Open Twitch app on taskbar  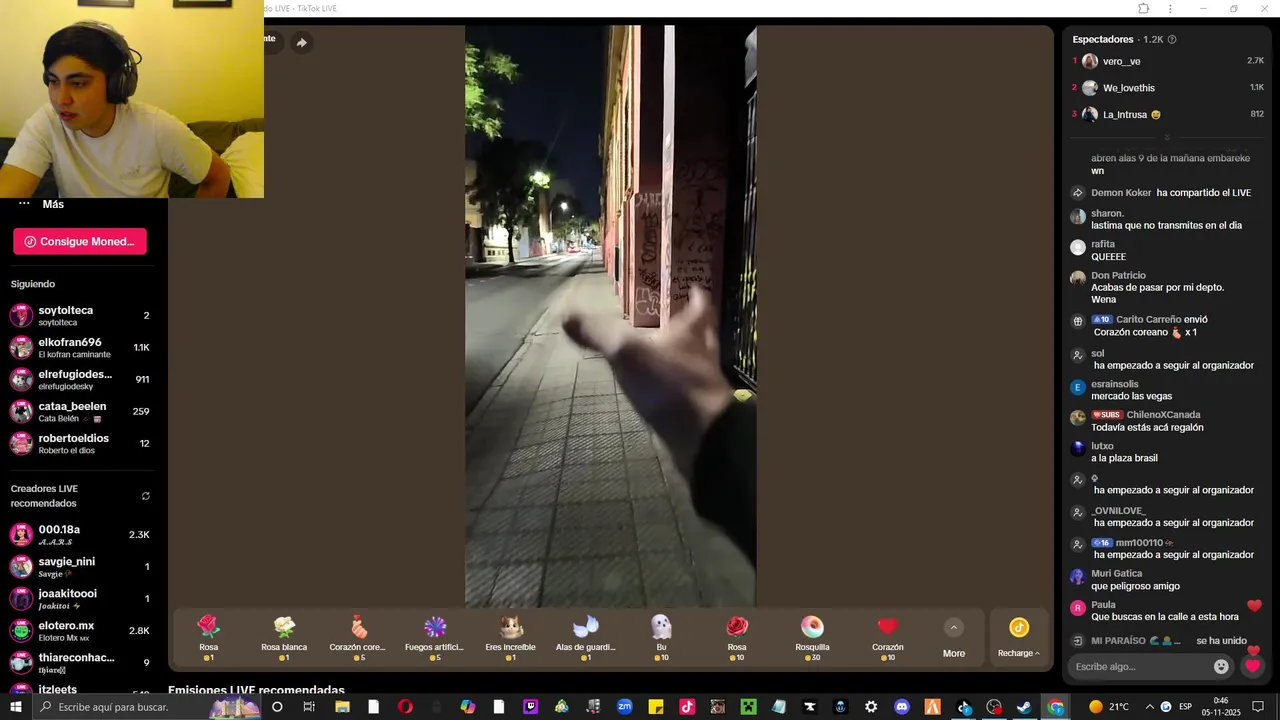pyautogui.click(x=531, y=707)
